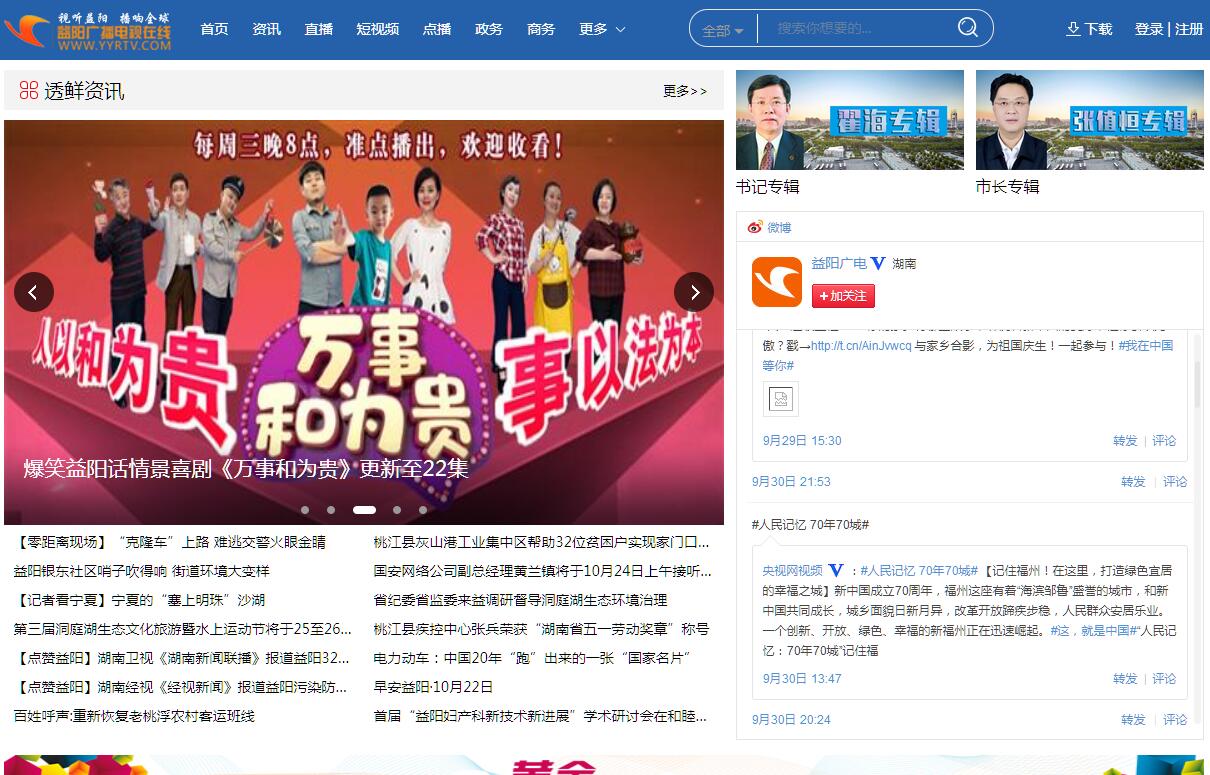The height and width of the screenshot is (775, 1210).
Task: Advance carousel with the next arrow
Action: [x=694, y=292]
